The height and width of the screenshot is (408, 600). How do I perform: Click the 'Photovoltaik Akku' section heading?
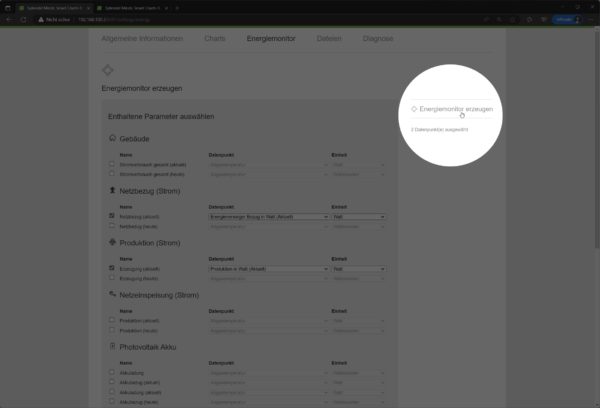tap(148, 348)
